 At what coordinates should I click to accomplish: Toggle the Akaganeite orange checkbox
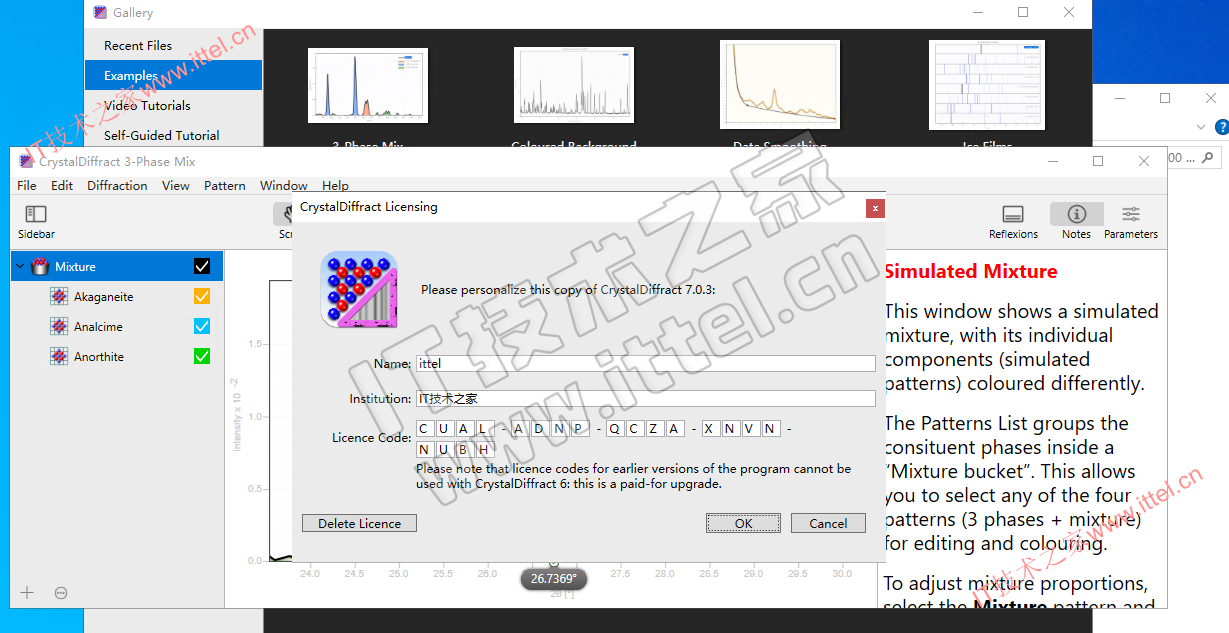(202, 296)
